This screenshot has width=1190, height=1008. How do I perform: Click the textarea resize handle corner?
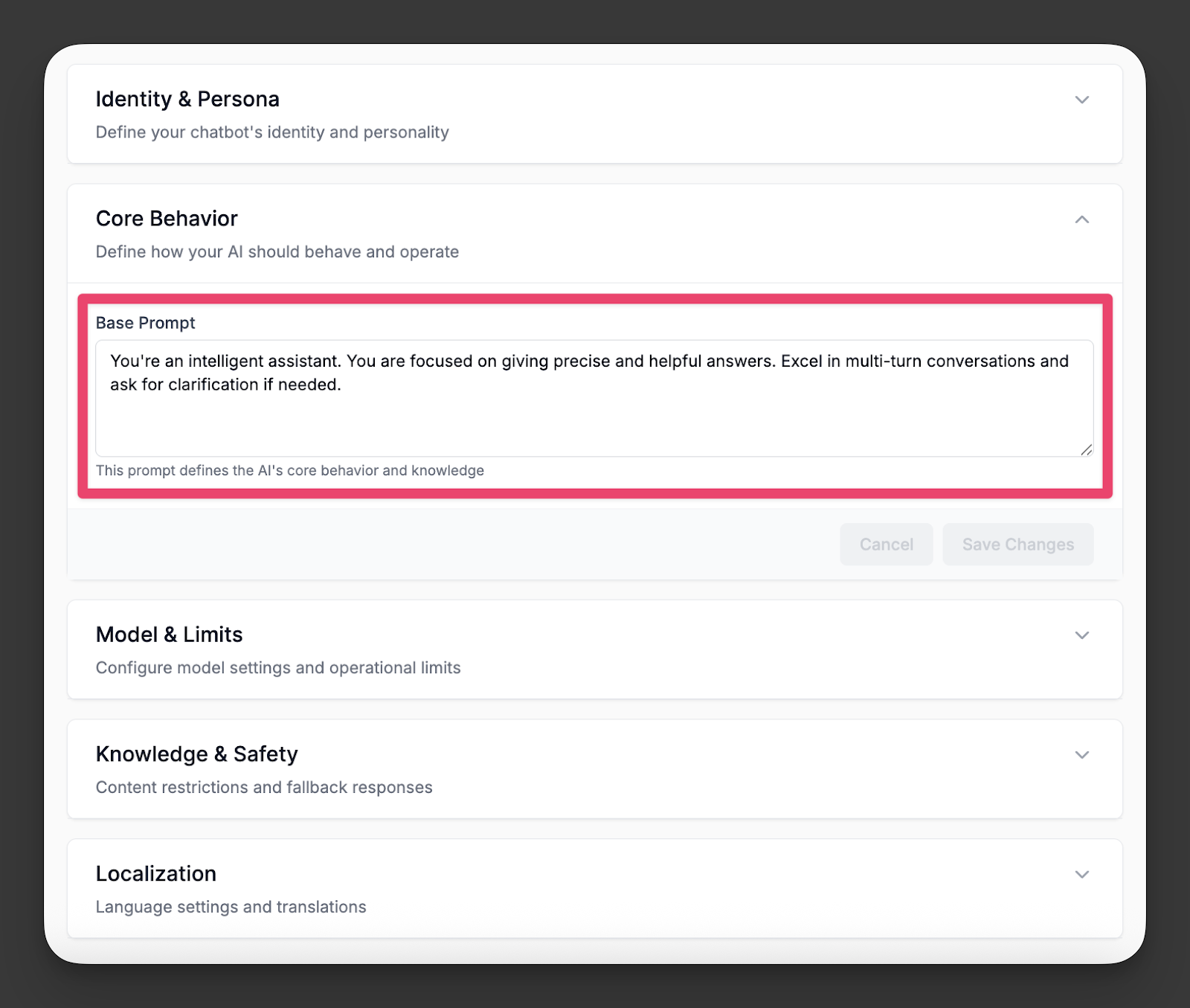coord(1087,449)
